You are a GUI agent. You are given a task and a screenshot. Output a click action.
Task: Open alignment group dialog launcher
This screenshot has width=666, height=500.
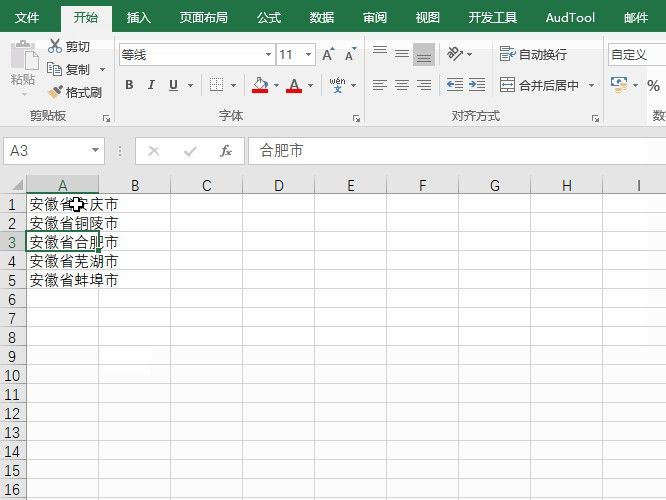click(x=595, y=119)
